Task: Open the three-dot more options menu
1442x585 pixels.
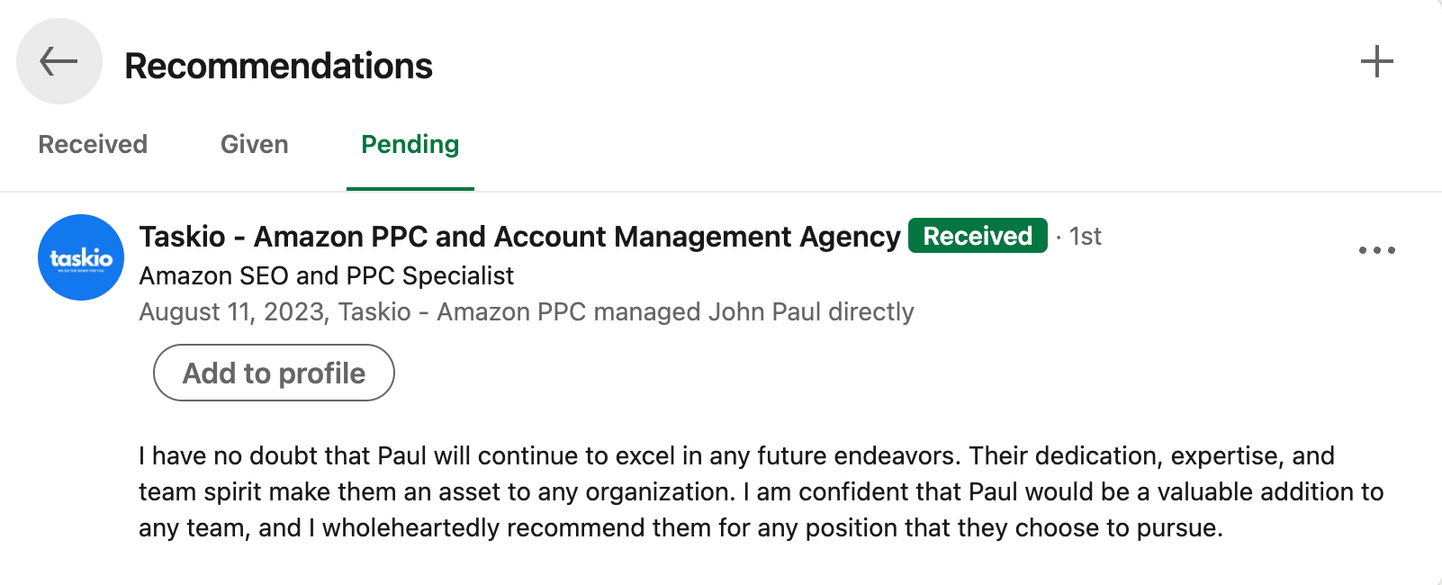Action: (1377, 250)
